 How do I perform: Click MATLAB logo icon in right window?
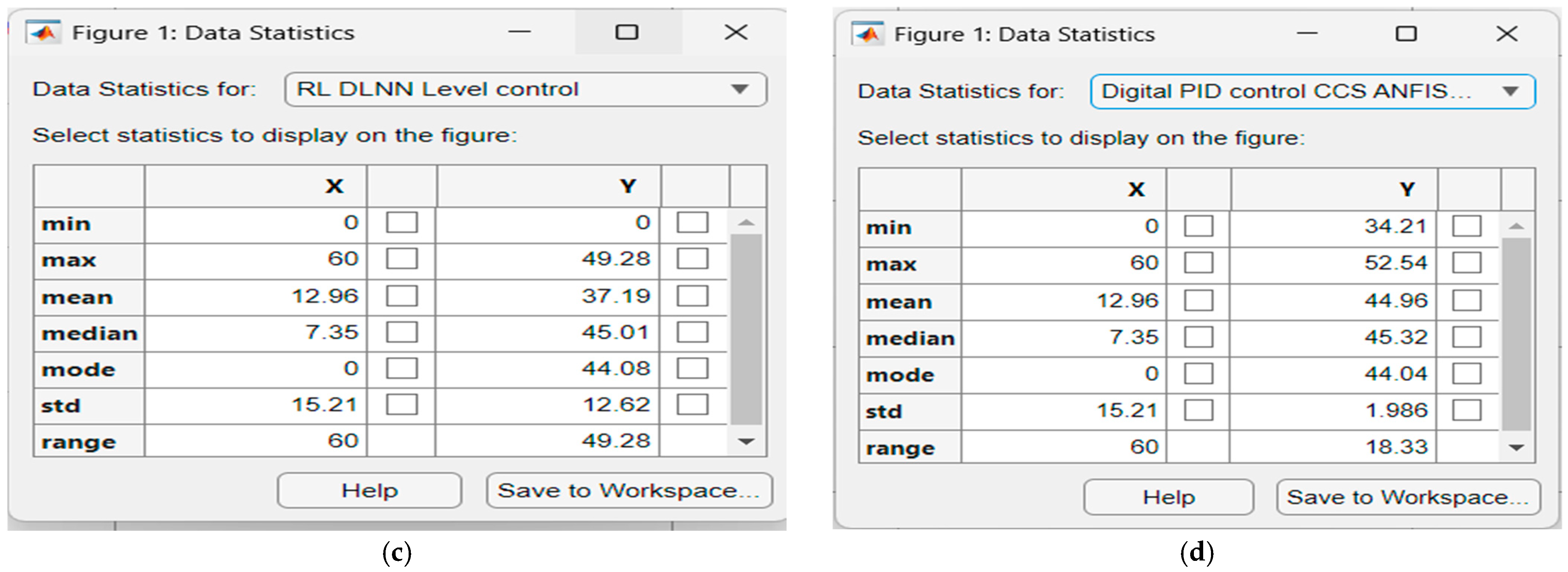point(867,34)
